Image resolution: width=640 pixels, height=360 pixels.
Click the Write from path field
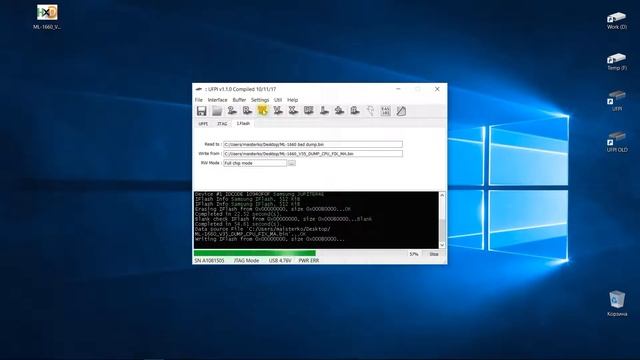click(x=313, y=153)
